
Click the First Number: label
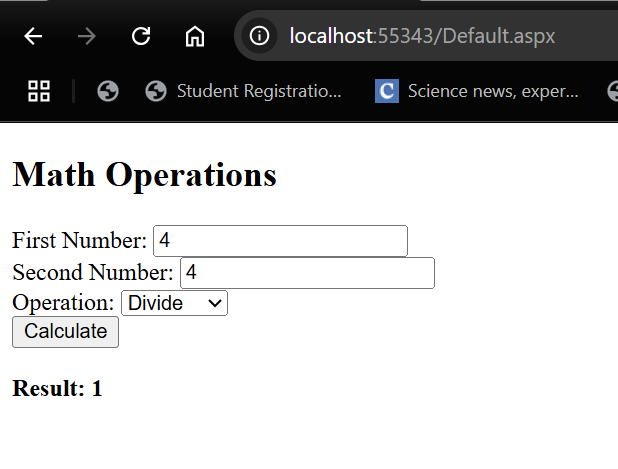coord(79,240)
